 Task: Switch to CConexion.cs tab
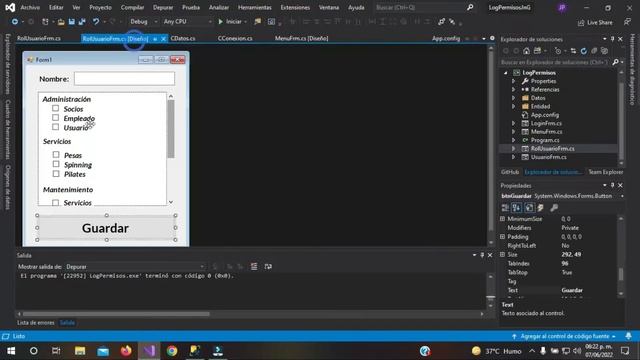coord(235,38)
